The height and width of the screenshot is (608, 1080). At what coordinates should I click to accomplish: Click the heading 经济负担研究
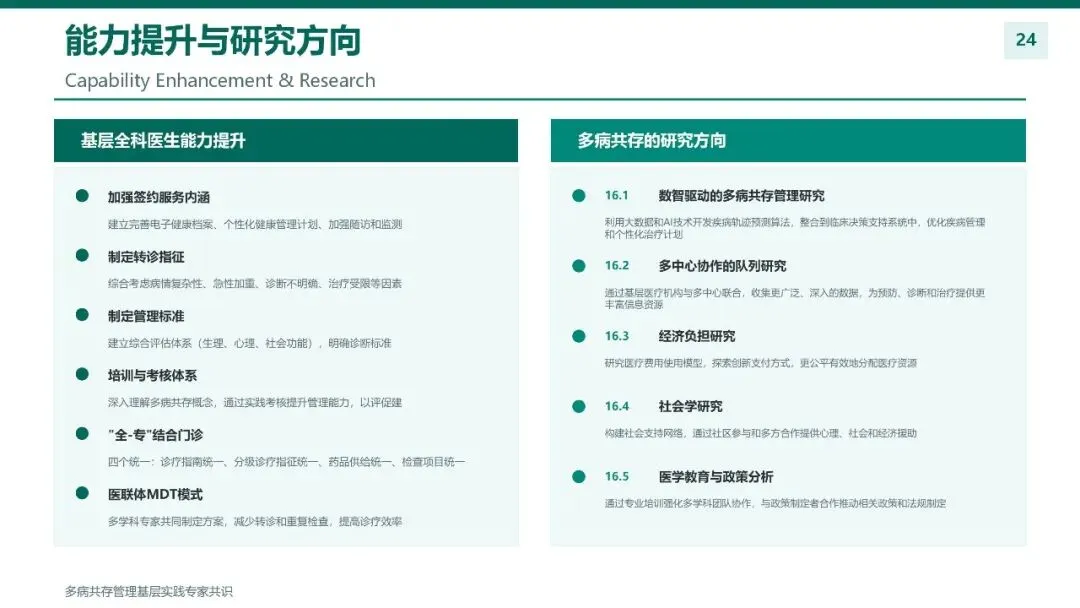coord(696,336)
